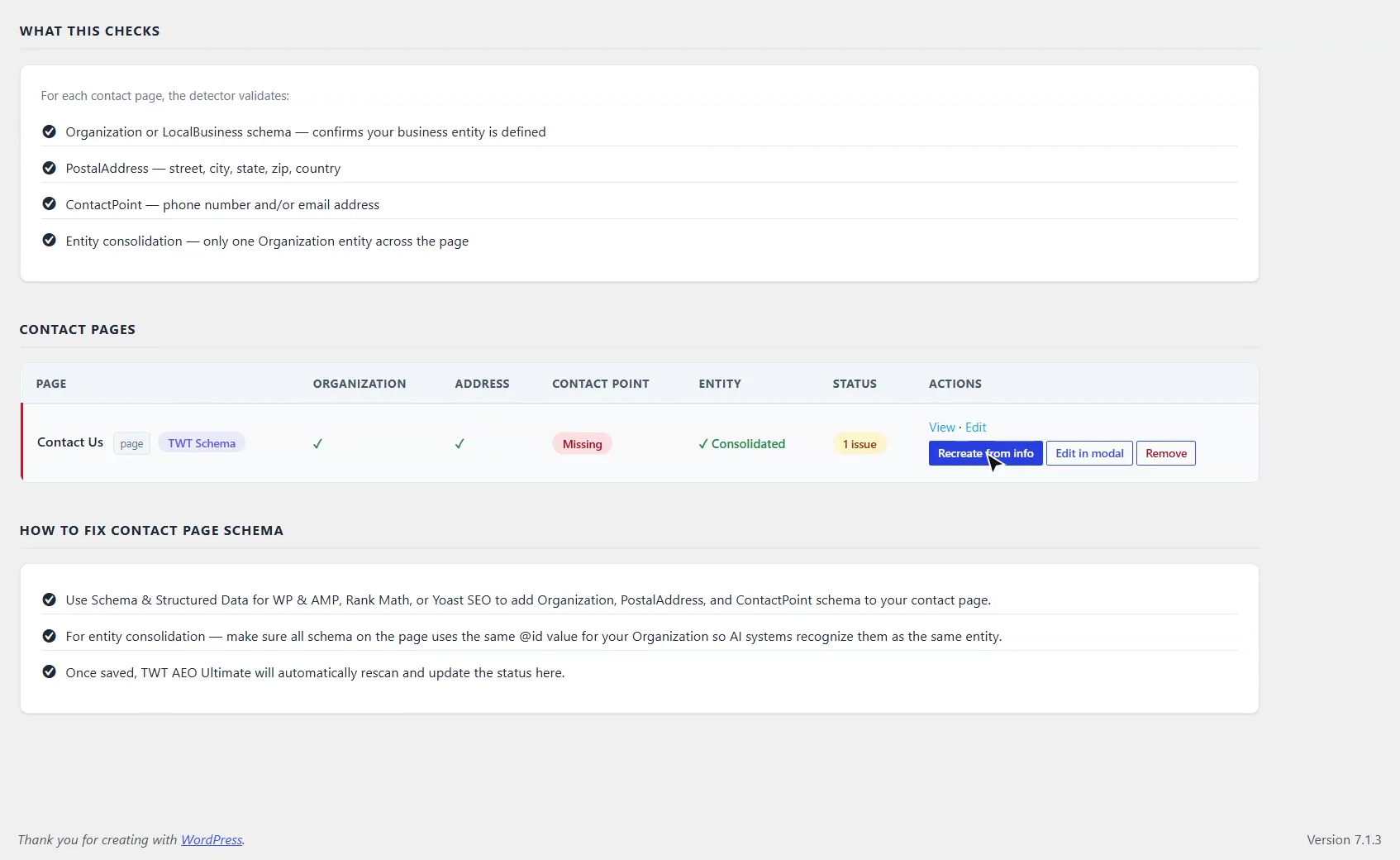This screenshot has height=860, width=1400.
Task: Click the Organization column green checkmark
Action: (317, 444)
